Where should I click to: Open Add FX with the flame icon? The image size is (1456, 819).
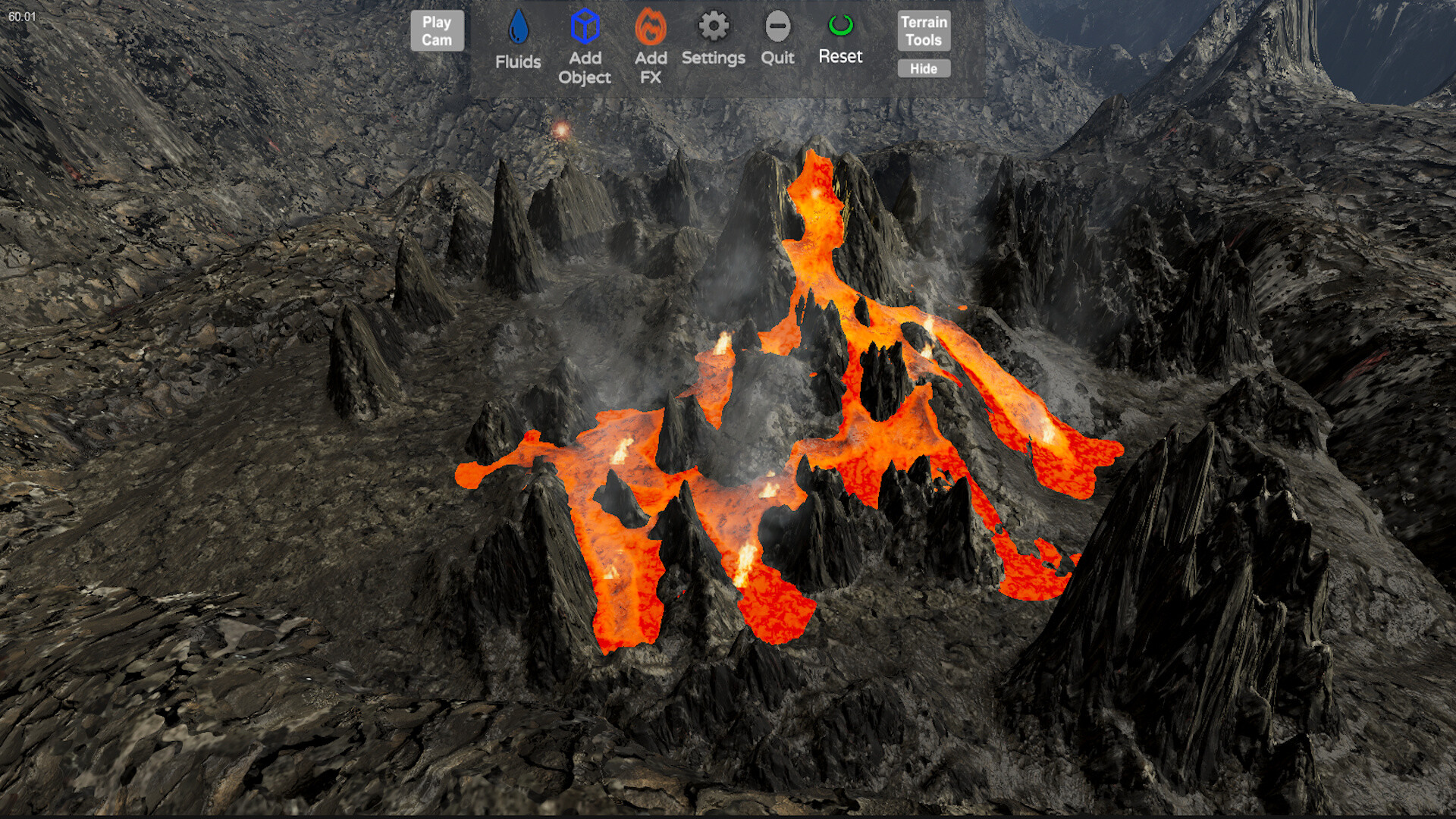pos(650,27)
